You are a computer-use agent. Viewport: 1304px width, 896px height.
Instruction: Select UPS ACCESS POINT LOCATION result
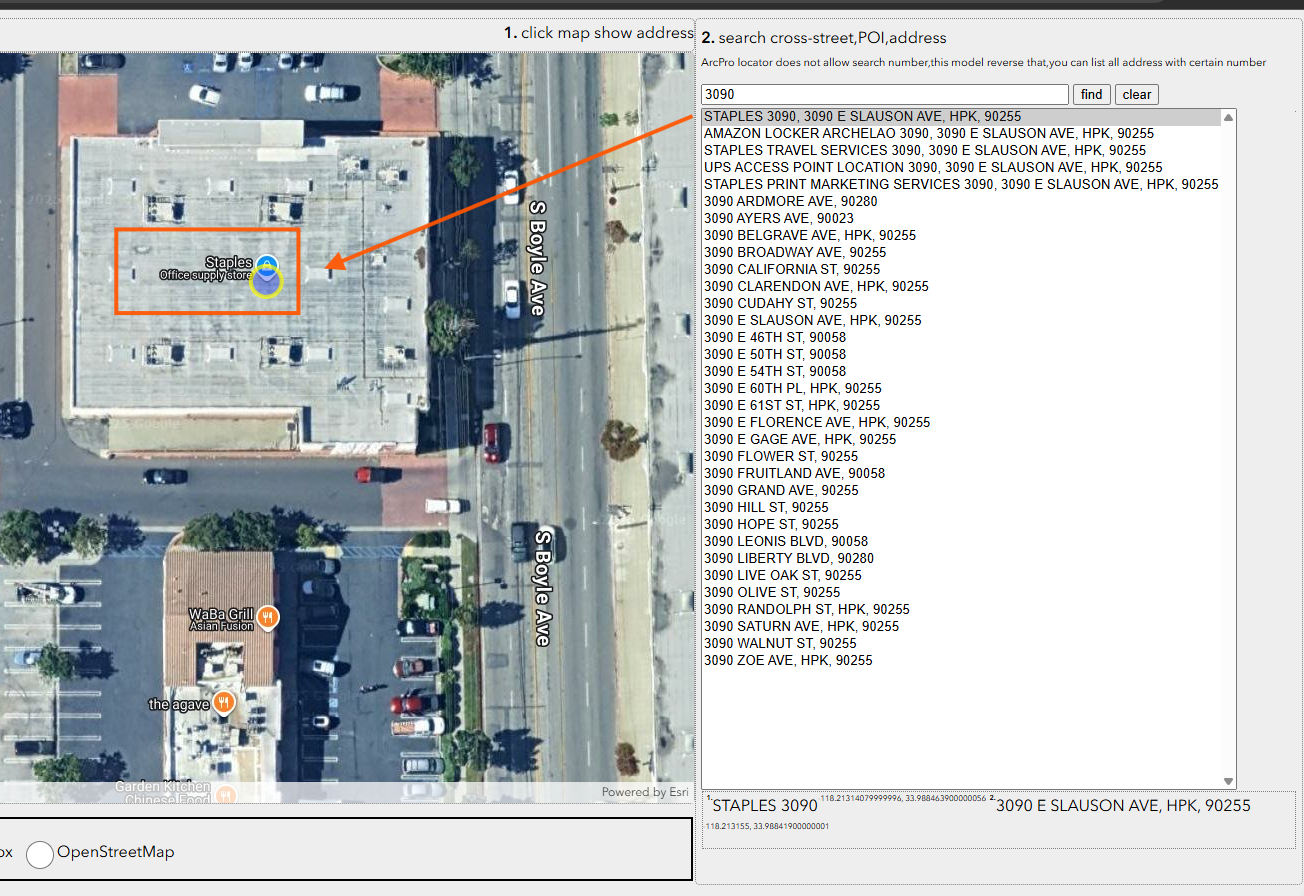932,168
